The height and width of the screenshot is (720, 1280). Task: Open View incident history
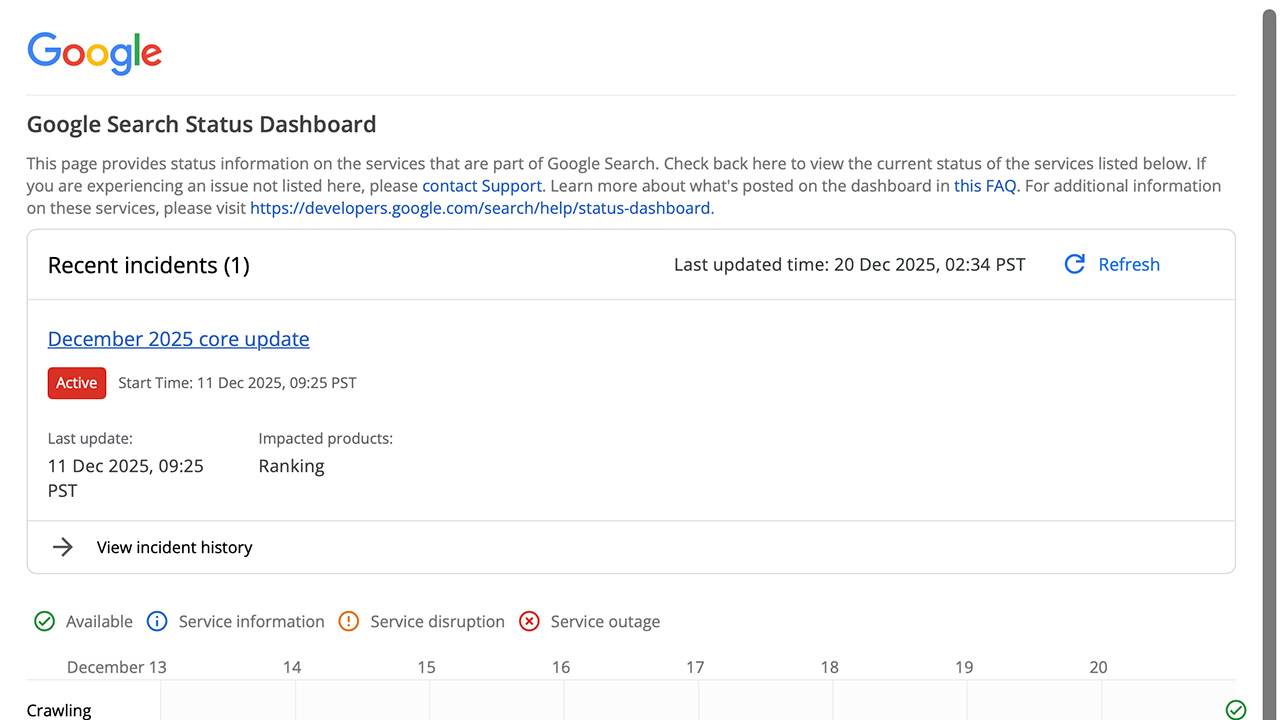click(174, 547)
